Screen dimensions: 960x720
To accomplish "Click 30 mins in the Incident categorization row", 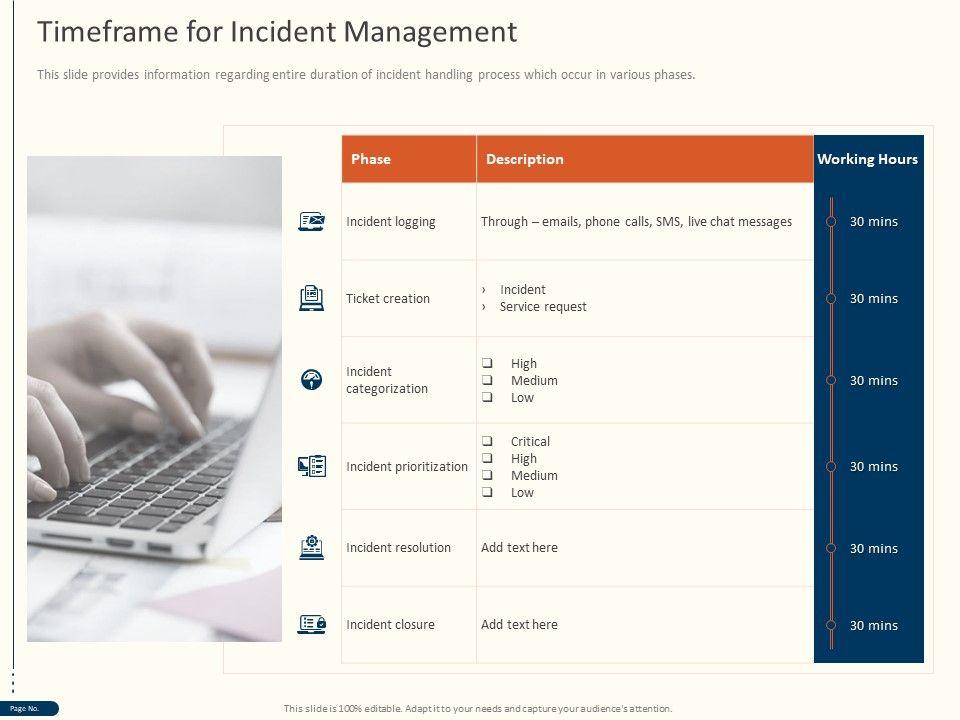I will [x=874, y=381].
